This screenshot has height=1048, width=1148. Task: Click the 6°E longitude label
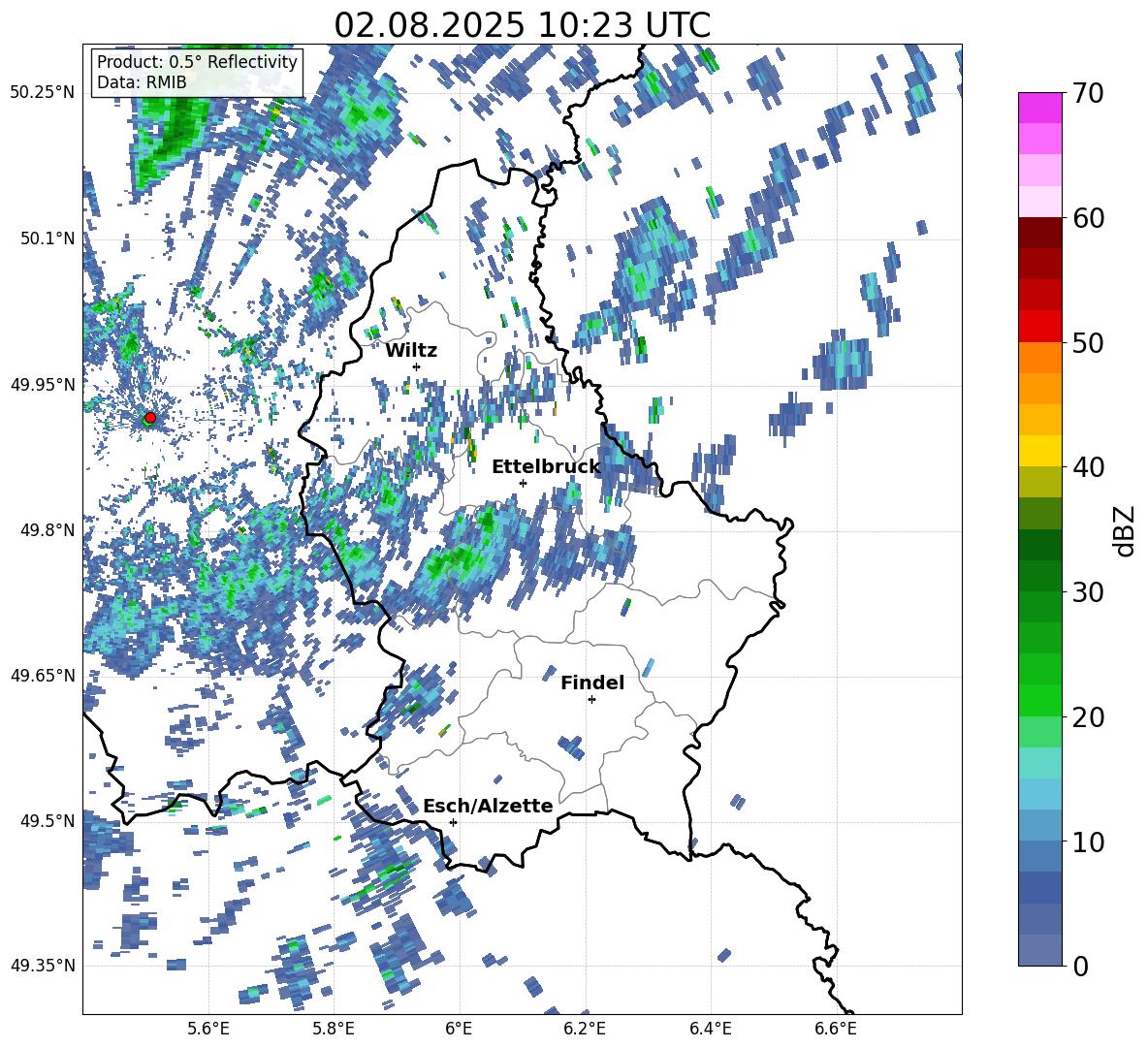pos(459,1030)
